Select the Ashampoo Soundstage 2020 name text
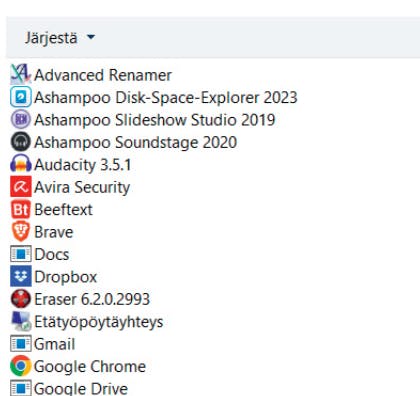The image size is (420, 396). tap(136, 143)
